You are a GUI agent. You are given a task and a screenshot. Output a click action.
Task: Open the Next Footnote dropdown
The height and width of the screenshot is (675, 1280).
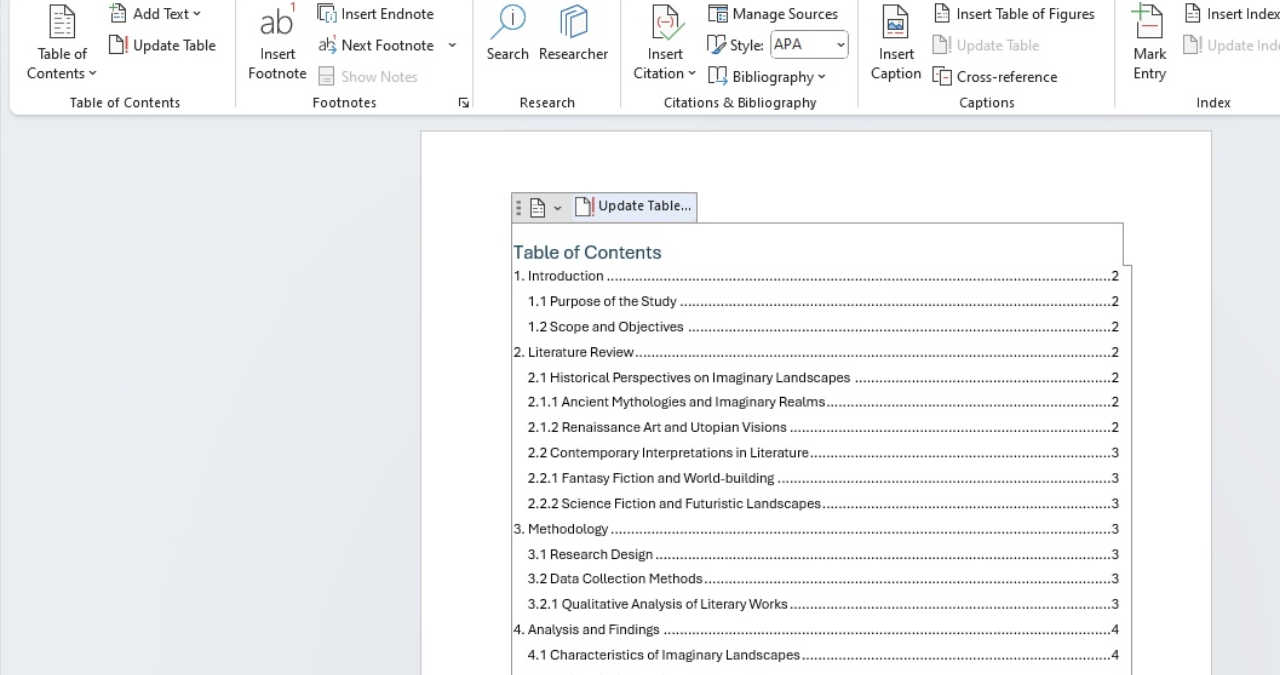[451, 45]
